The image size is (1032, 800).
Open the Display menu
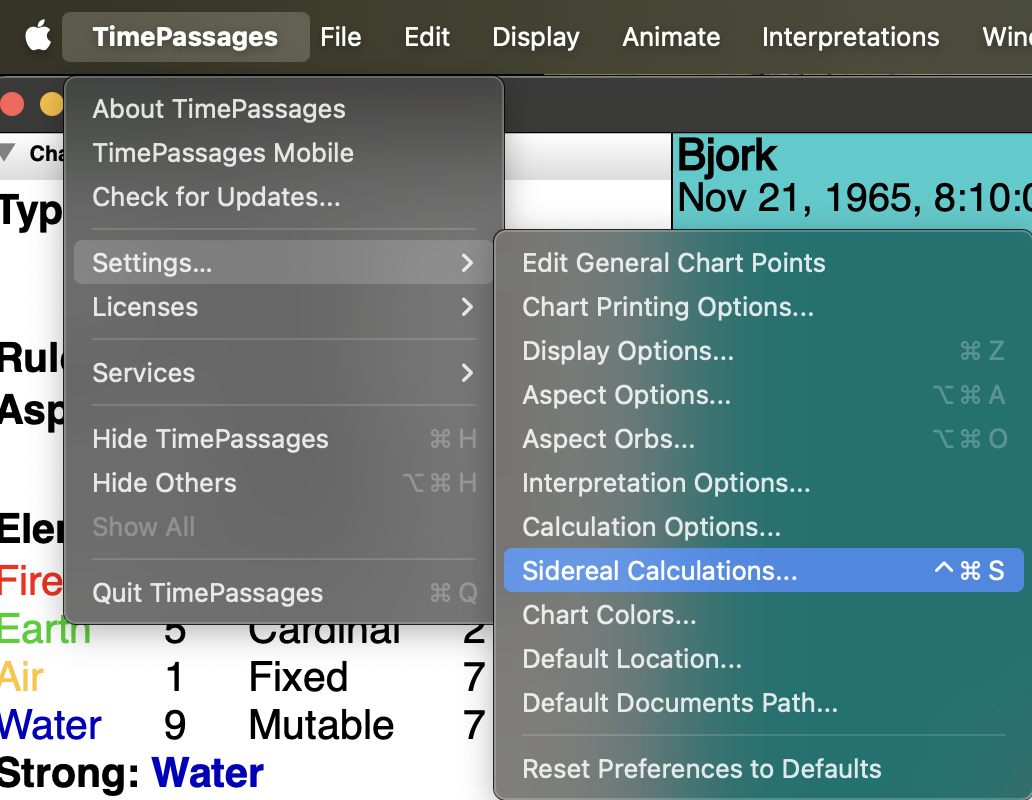pyautogui.click(x=536, y=37)
